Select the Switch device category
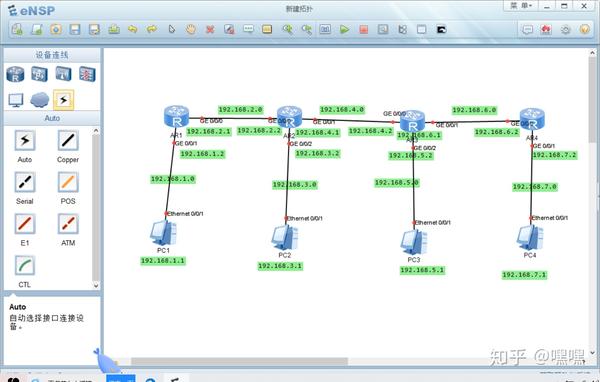 point(39,74)
